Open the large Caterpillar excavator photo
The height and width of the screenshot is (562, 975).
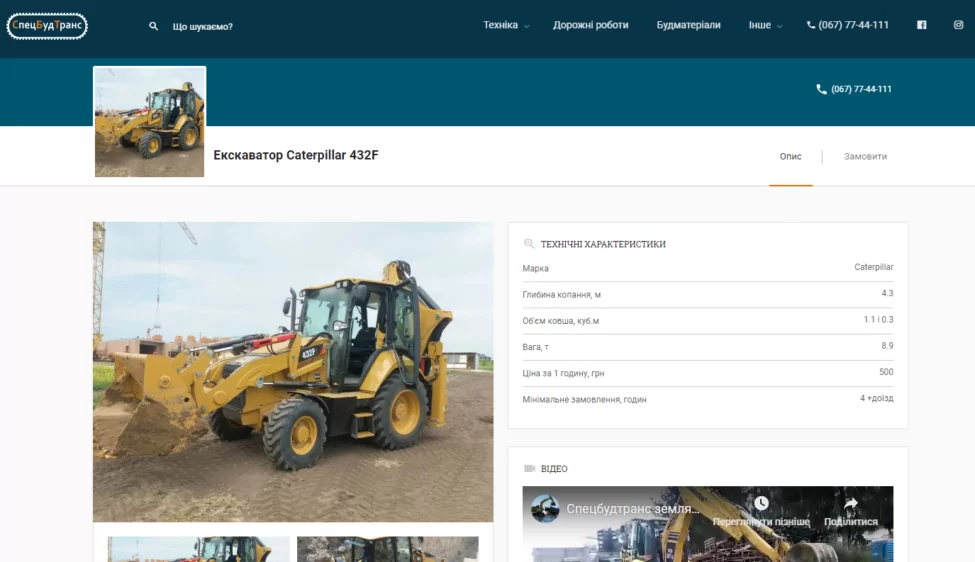pyautogui.click(x=293, y=371)
